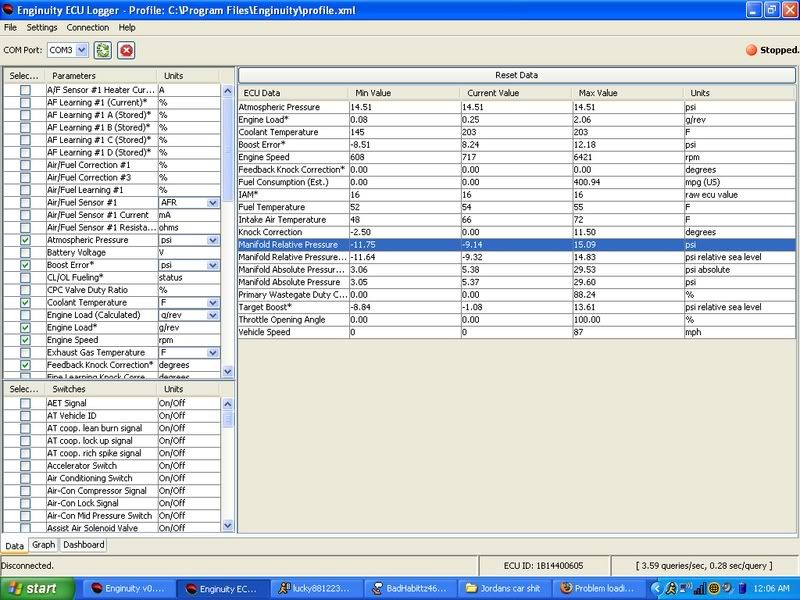Image resolution: width=800 pixels, height=600 pixels.
Task: Sort by the Min Value column header
Action: [x=405, y=93]
